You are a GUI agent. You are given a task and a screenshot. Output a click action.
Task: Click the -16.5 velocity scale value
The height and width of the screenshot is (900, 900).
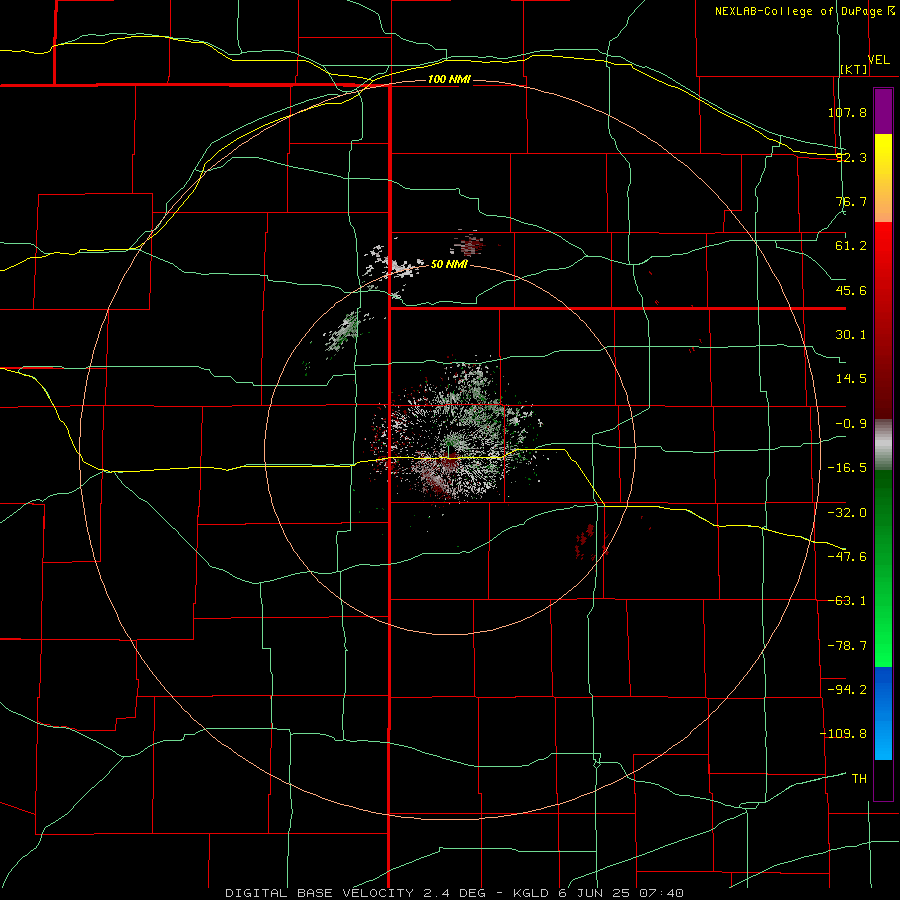click(847, 468)
